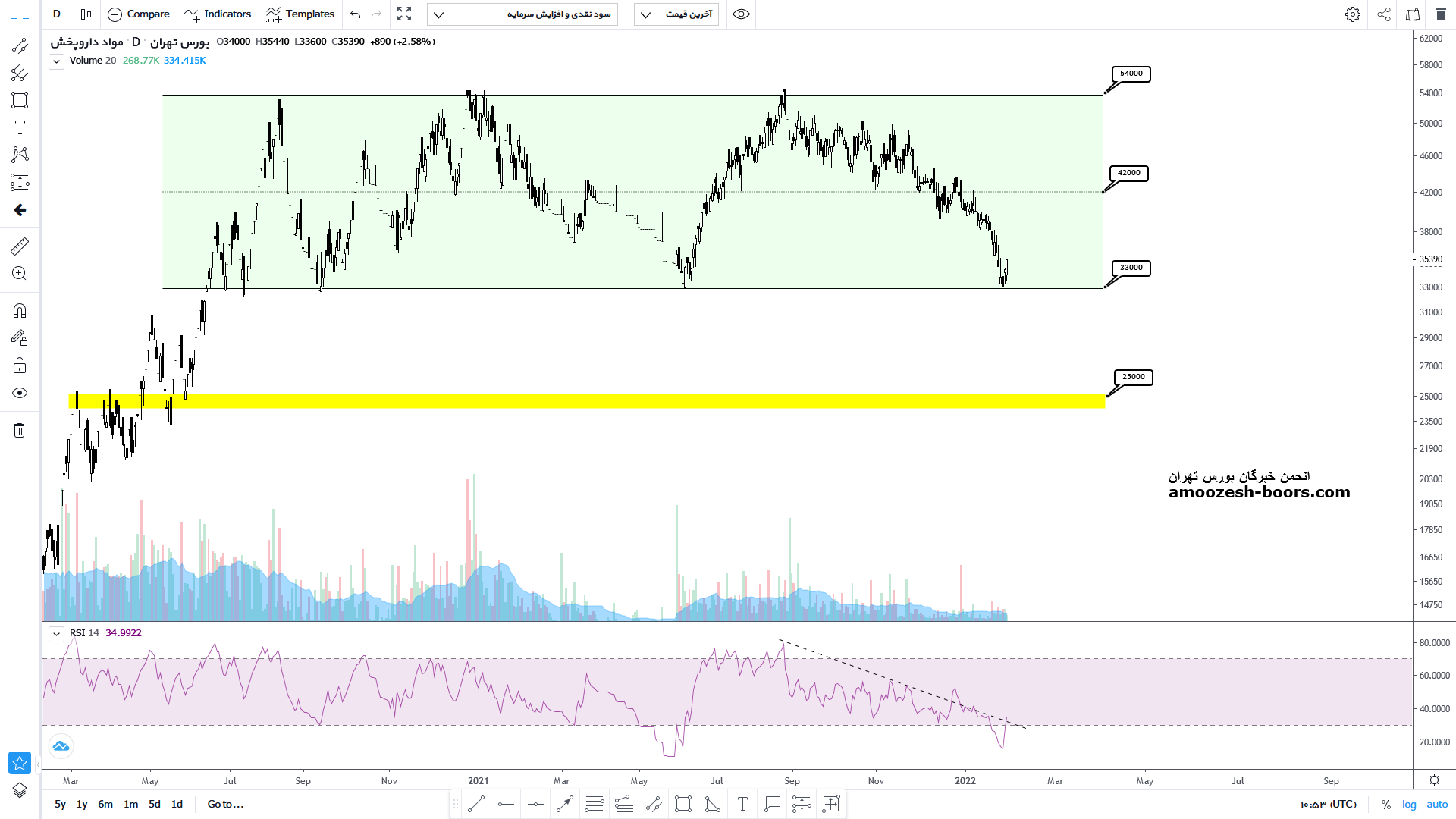Activate the Magnet mode icon

[20, 311]
